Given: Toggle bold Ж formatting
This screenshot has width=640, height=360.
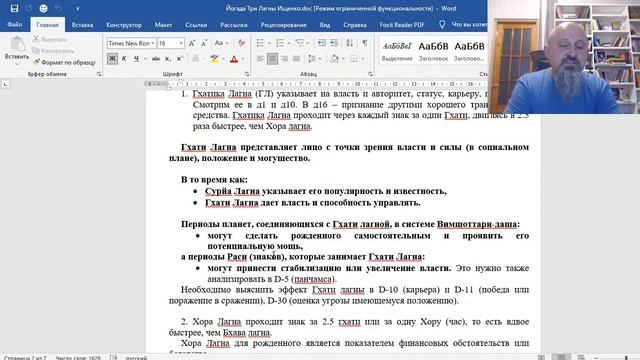Looking at the screenshot, I should (x=112, y=59).
